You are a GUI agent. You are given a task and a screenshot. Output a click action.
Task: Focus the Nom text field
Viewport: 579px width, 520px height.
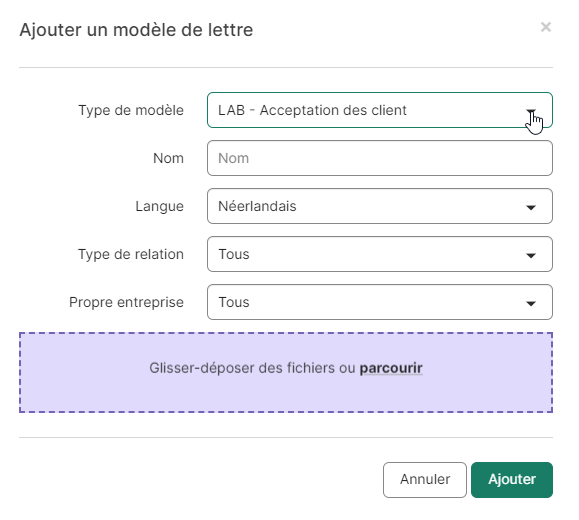(x=380, y=158)
